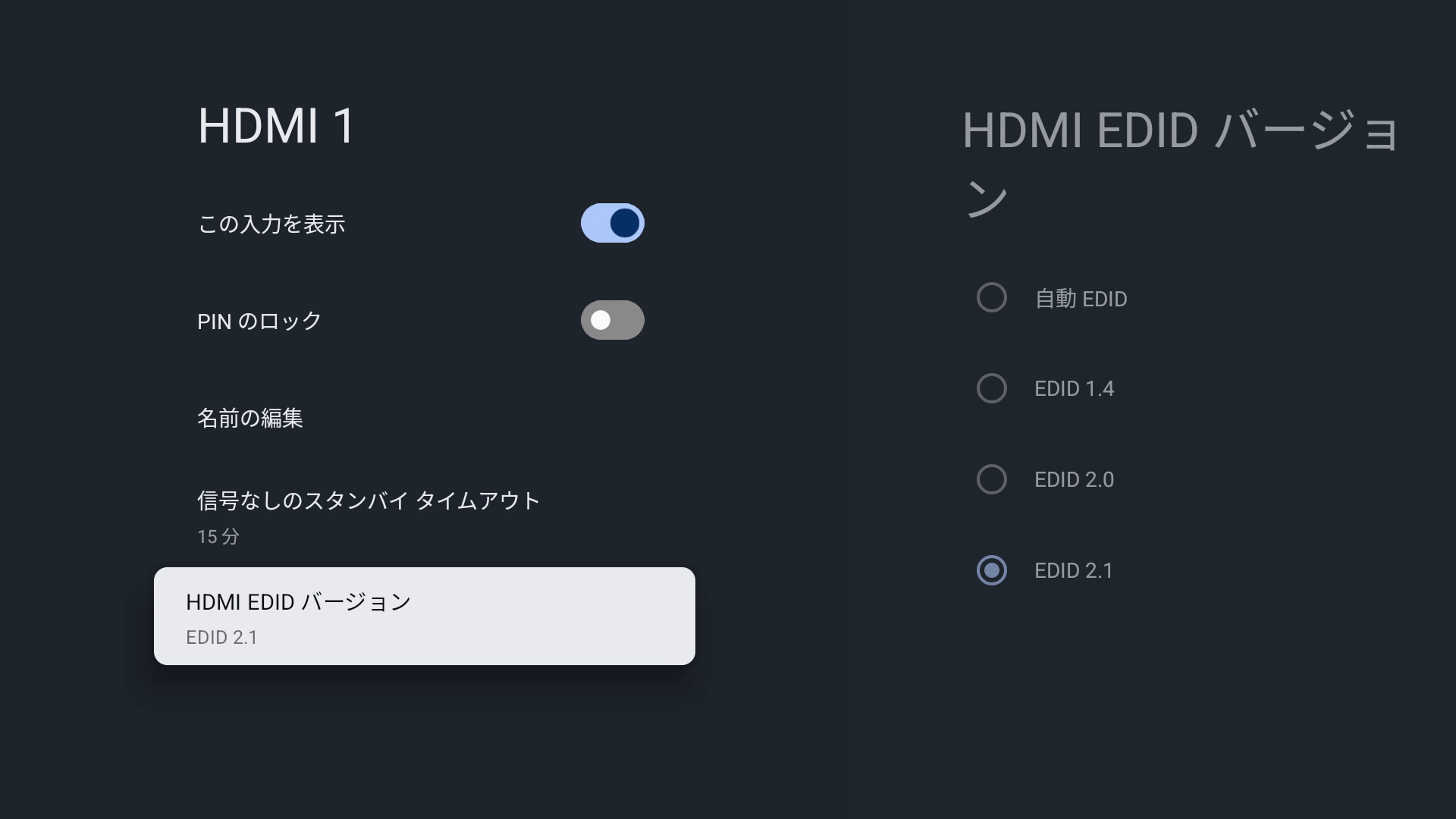Click the EDID 1.4 text label
Image resolution: width=1456 pixels, height=819 pixels.
1074,389
